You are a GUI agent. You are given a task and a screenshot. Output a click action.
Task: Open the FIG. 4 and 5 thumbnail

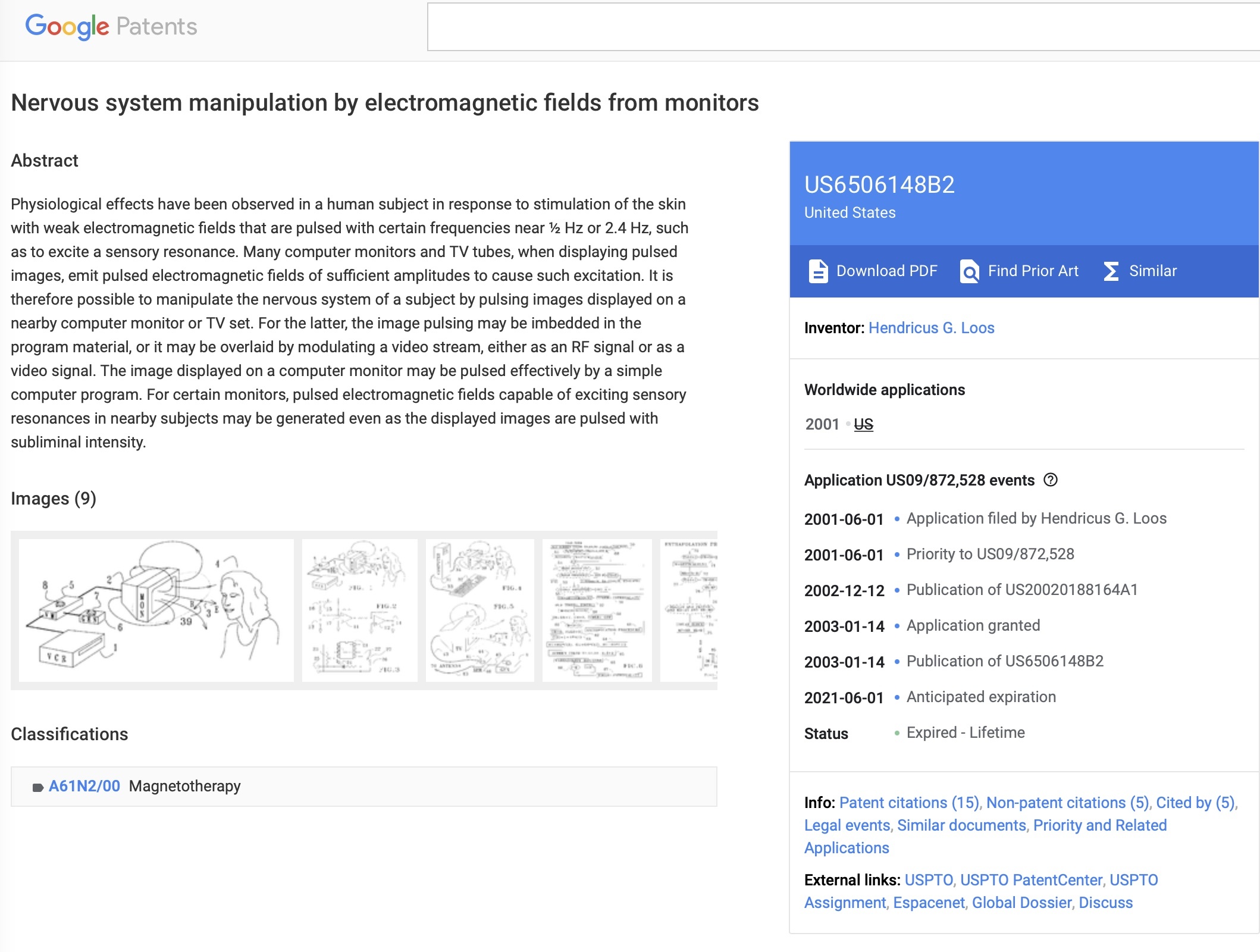coord(479,610)
